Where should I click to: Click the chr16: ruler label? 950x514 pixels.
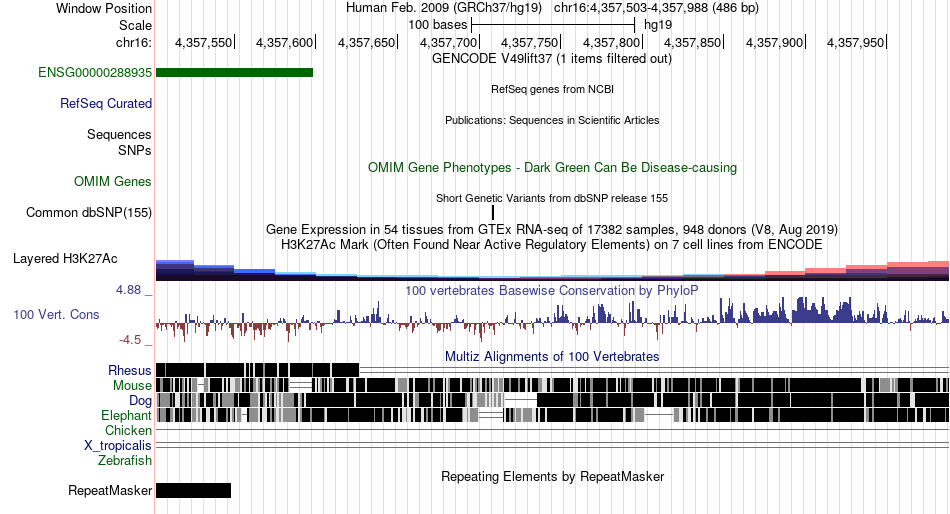tap(134, 42)
